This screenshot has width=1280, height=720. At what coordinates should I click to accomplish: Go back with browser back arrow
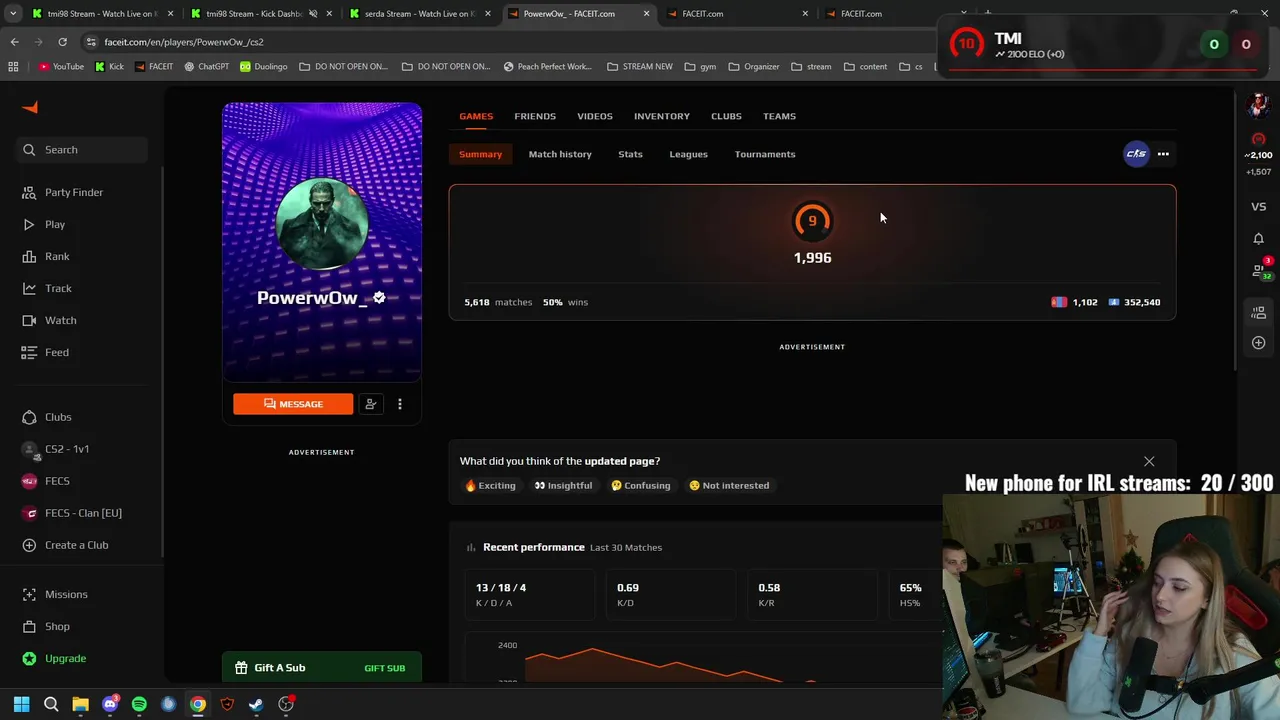click(14, 42)
